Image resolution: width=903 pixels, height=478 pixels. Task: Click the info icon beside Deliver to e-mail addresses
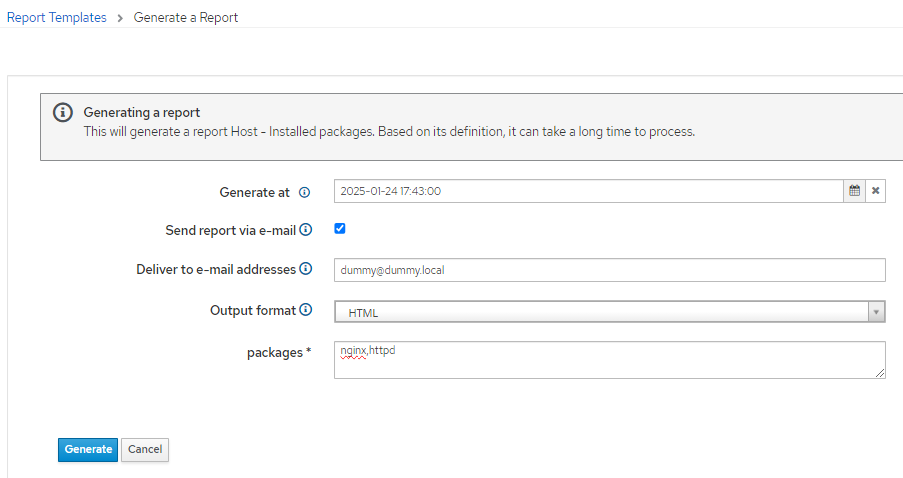[306, 268]
